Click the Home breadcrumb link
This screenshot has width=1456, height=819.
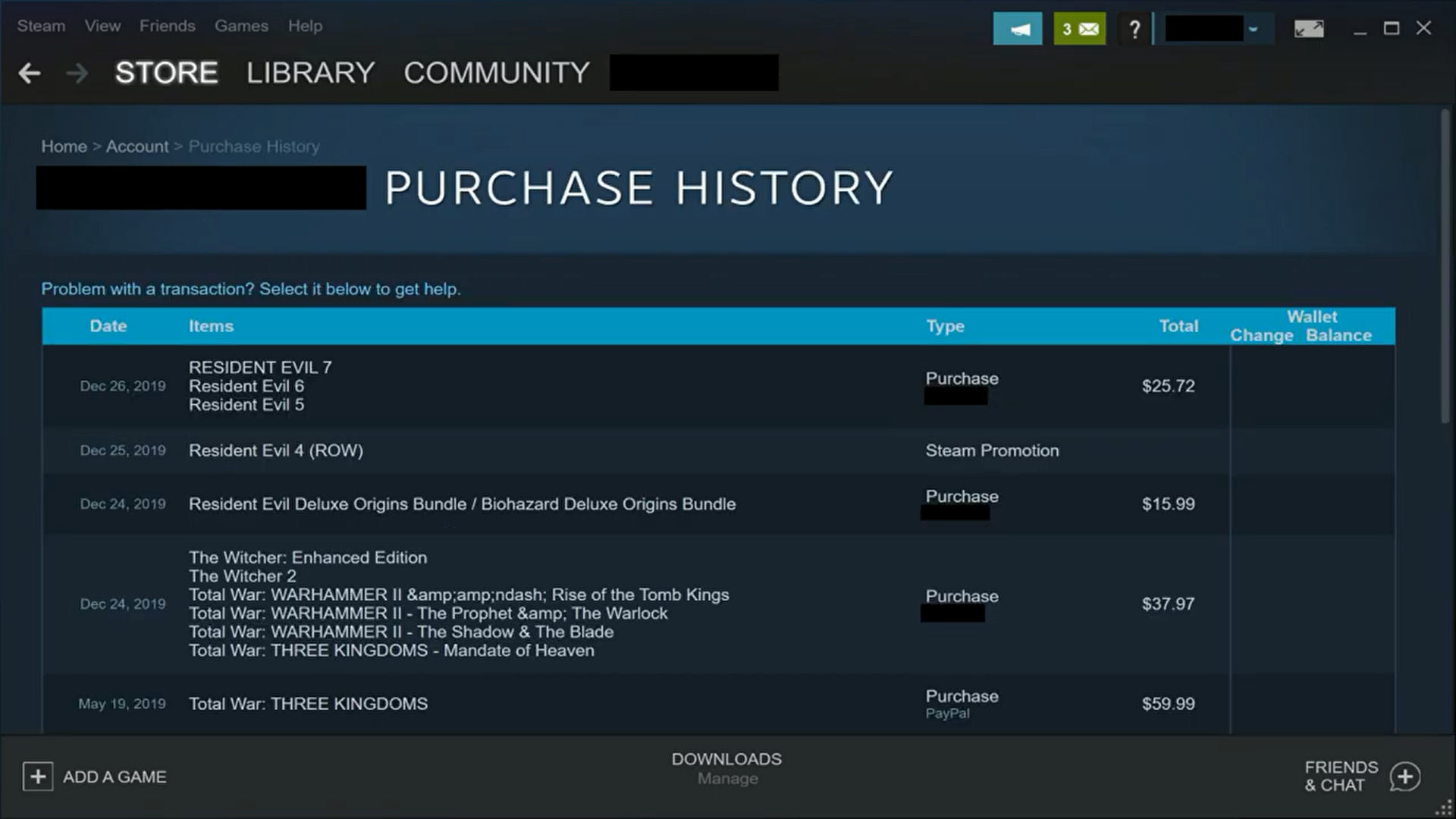[63, 146]
